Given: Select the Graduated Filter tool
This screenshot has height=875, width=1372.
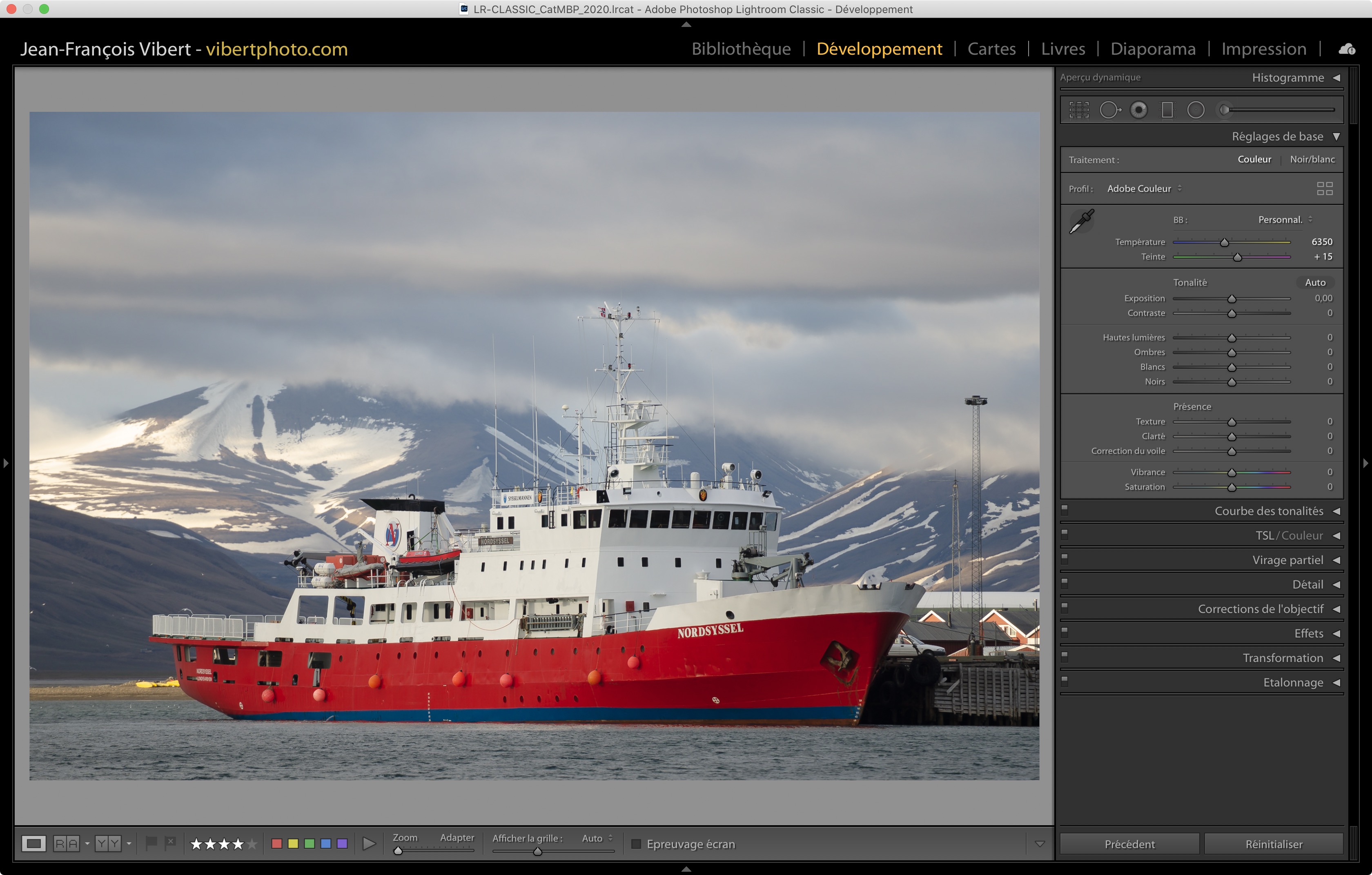Looking at the screenshot, I should 1167,110.
